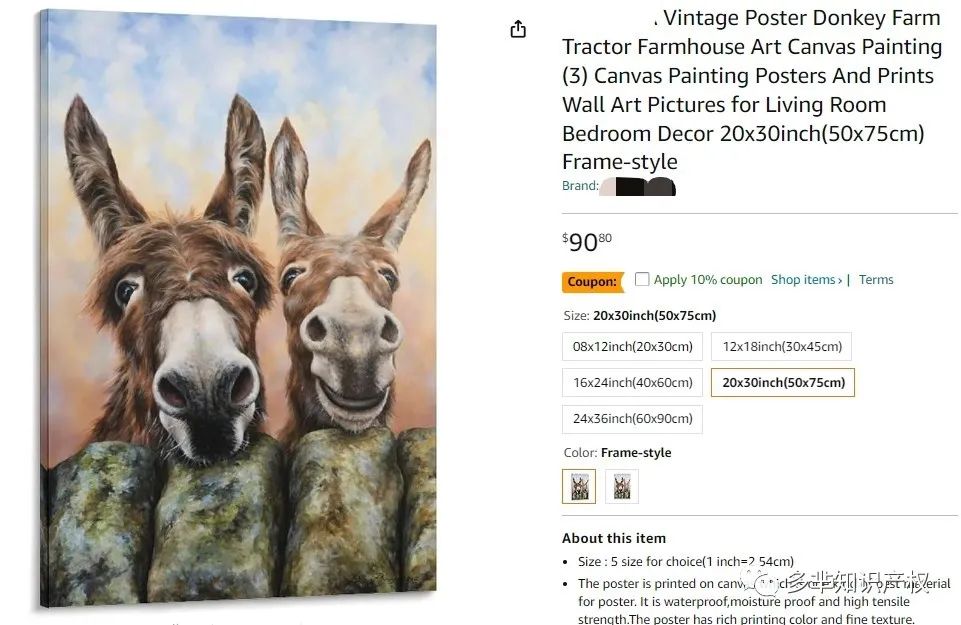Click the product title text
The width and height of the screenshot is (961, 625).
(751, 89)
